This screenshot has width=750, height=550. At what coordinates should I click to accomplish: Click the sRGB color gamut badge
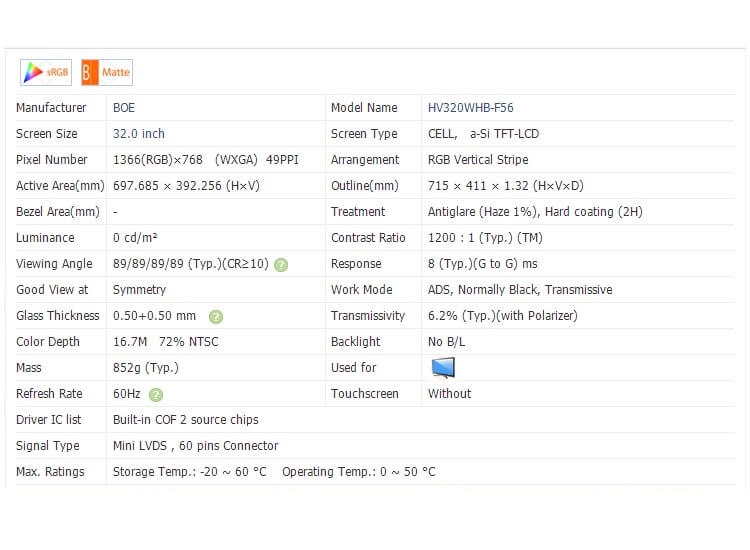click(x=45, y=72)
